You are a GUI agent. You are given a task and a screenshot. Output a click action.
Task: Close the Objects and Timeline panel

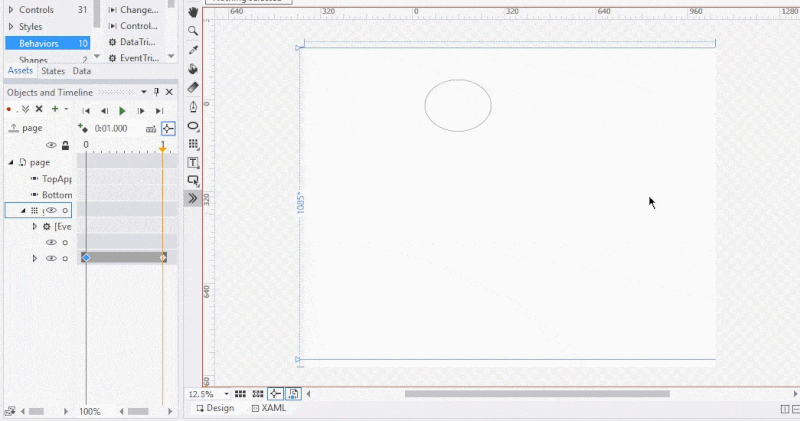pos(169,92)
